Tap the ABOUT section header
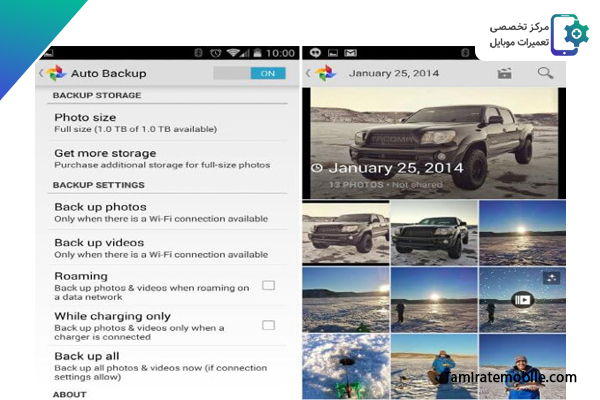Screen dimensions: 600x400 (70, 394)
